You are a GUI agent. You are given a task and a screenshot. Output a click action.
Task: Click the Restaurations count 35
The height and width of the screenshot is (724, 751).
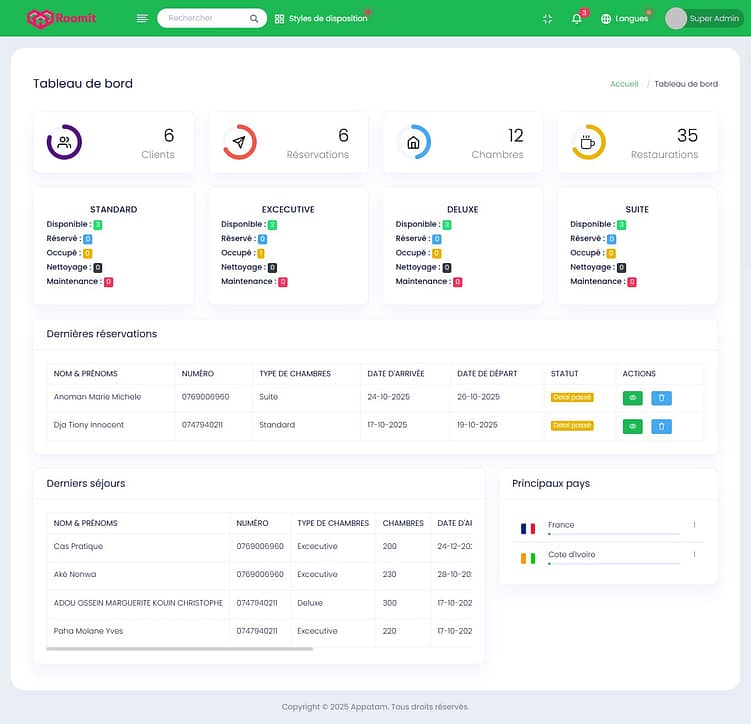[687, 136]
